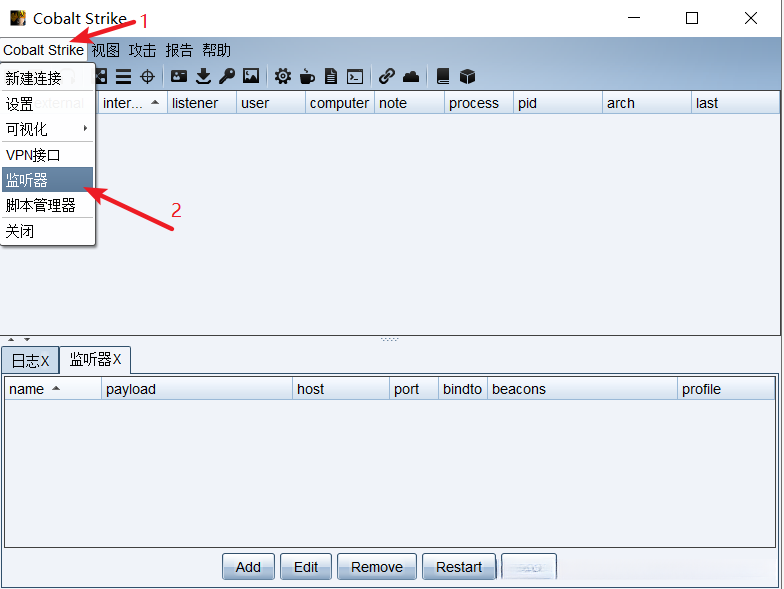Sort sessions by process column
The image size is (784, 589).
(x=479, y=103)
